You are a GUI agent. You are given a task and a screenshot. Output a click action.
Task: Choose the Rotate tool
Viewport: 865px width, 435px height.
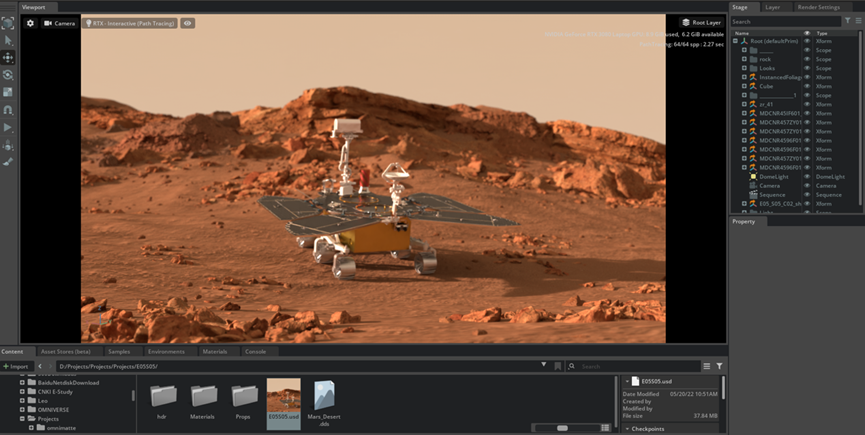click(x=8, y=75)
